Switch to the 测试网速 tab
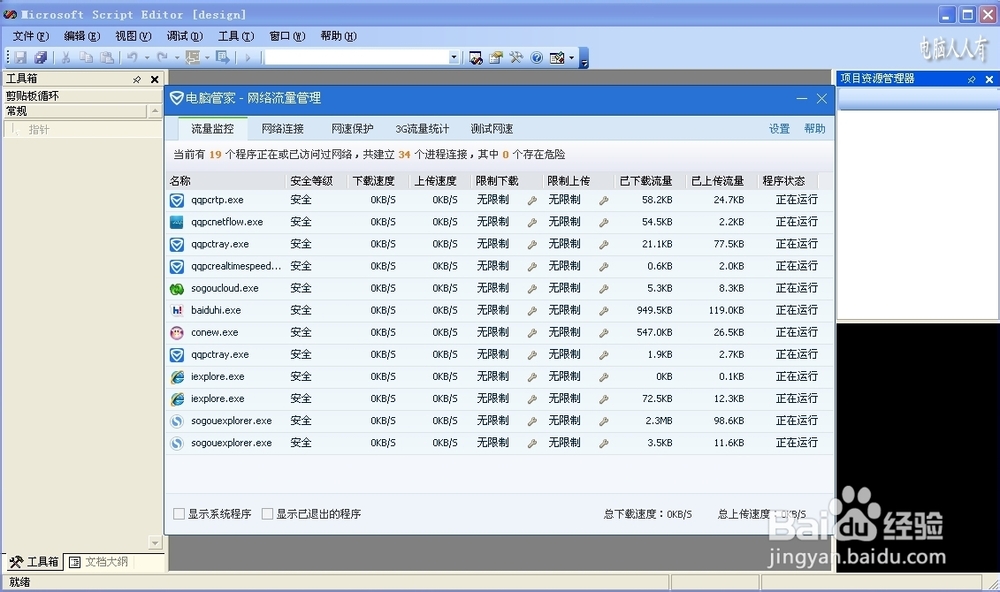This screenshot has width=1000, height=592. pyautogui.click(x=492, y=129)
